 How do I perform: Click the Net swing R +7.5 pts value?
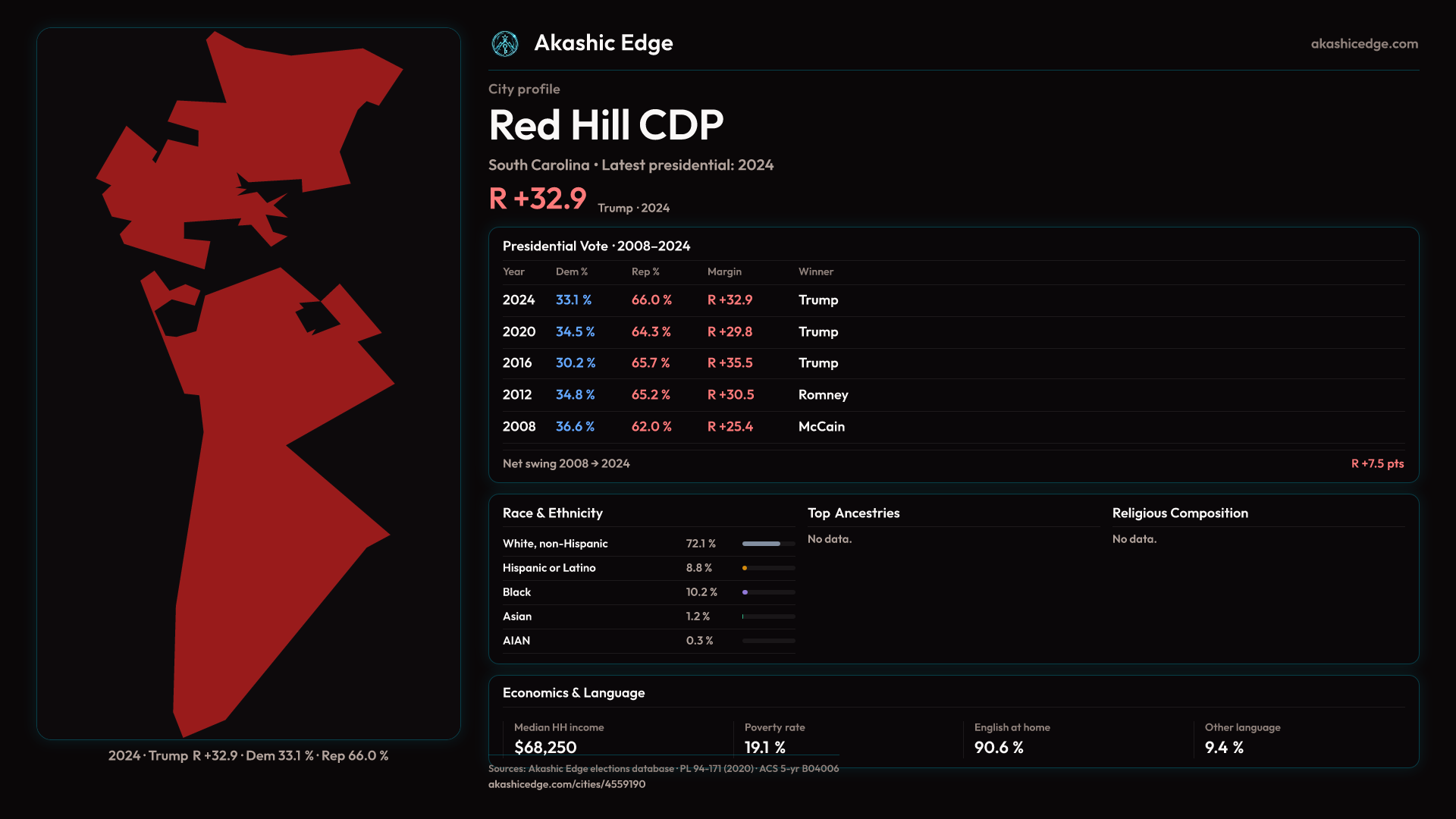pyautogui.click(x=1376, y=463)
